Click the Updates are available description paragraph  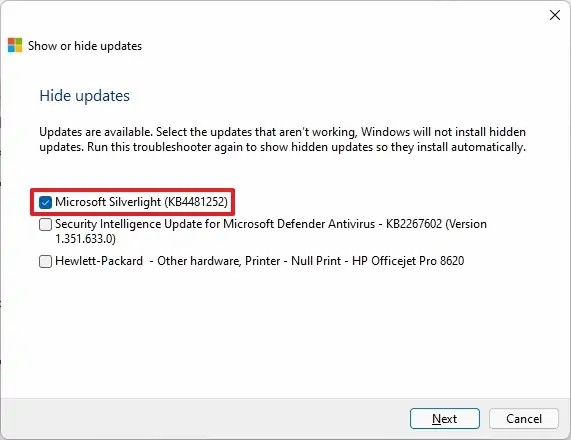[283, 139]
